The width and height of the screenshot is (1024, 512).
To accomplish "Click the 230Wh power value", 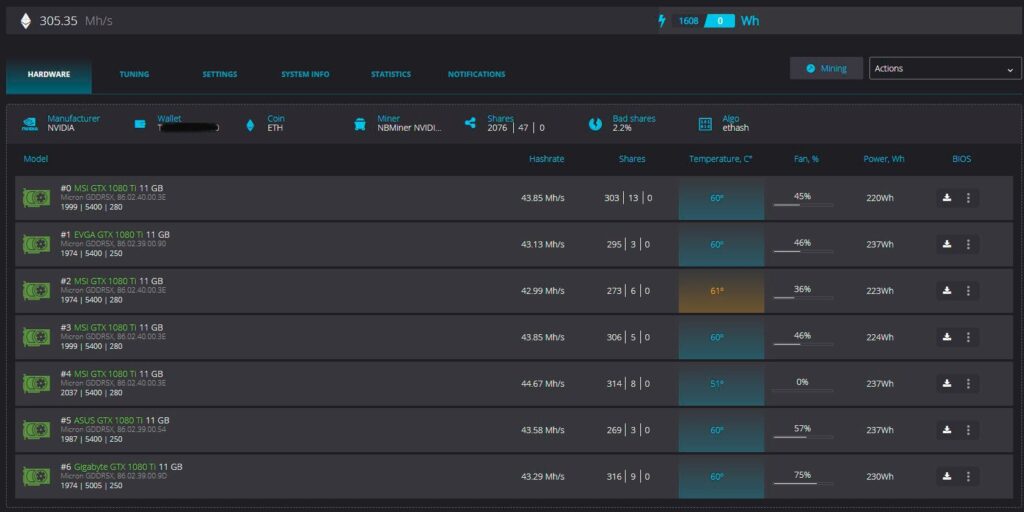I will click(880, 477).
